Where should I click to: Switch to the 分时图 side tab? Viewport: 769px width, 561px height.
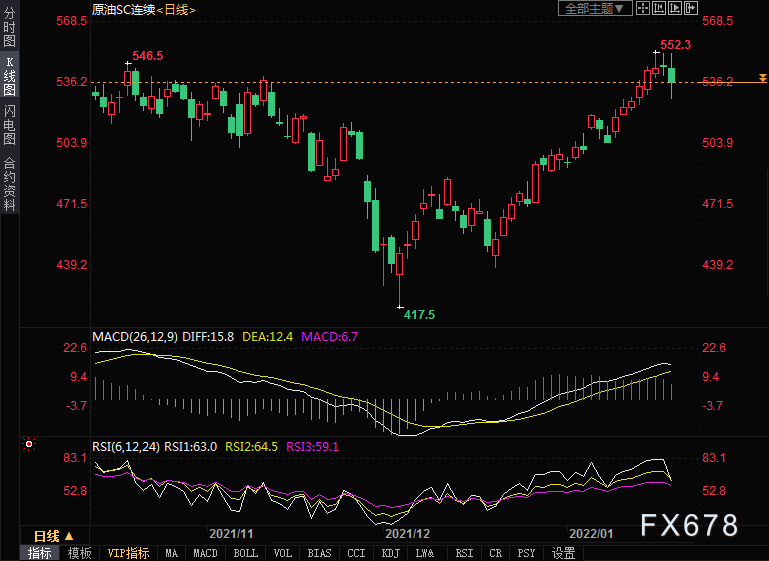[x=9, y=28]
